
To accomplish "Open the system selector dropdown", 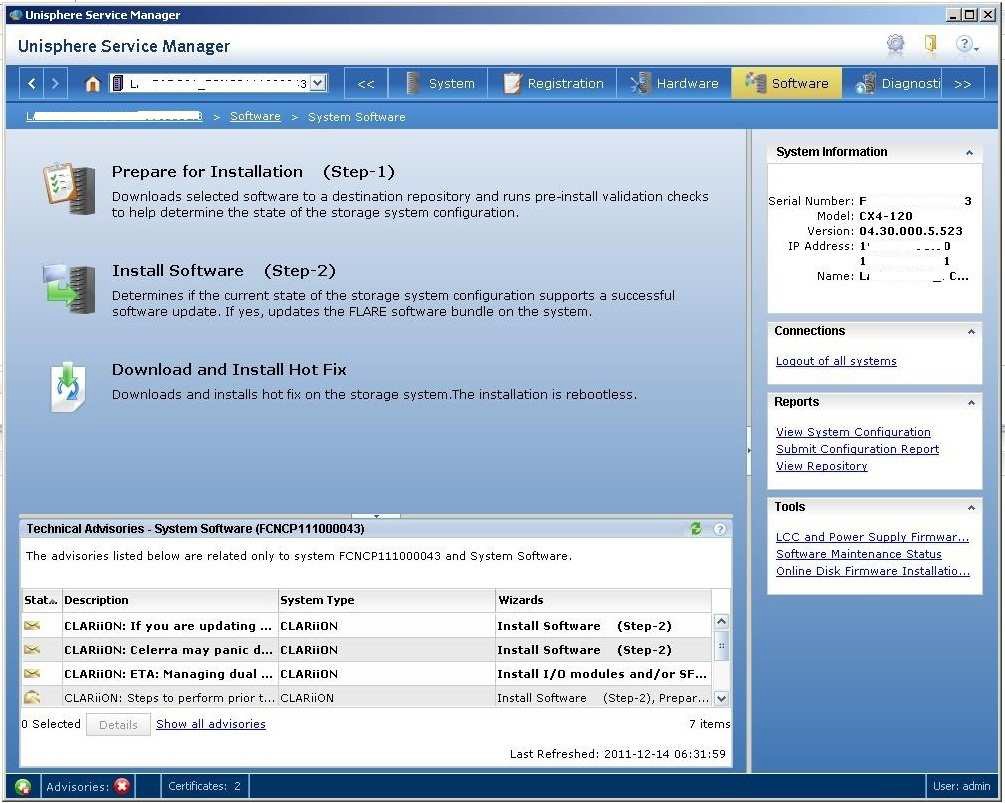I will [318, 83].
